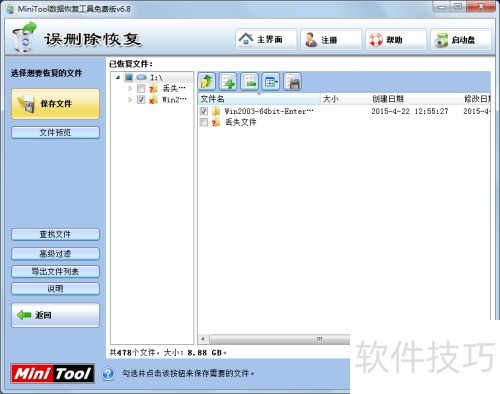Close the MiniTool window
The image size is (500, 394).
click(x=481, y=6)
